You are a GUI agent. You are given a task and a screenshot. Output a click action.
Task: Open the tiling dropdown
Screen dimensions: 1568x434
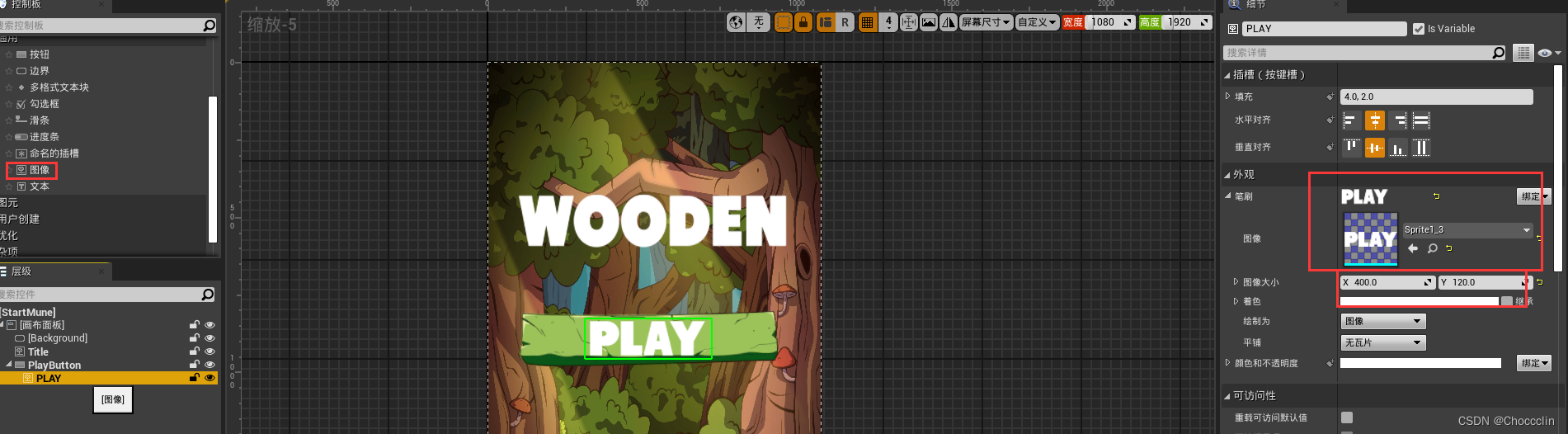tap(1383, 342)
